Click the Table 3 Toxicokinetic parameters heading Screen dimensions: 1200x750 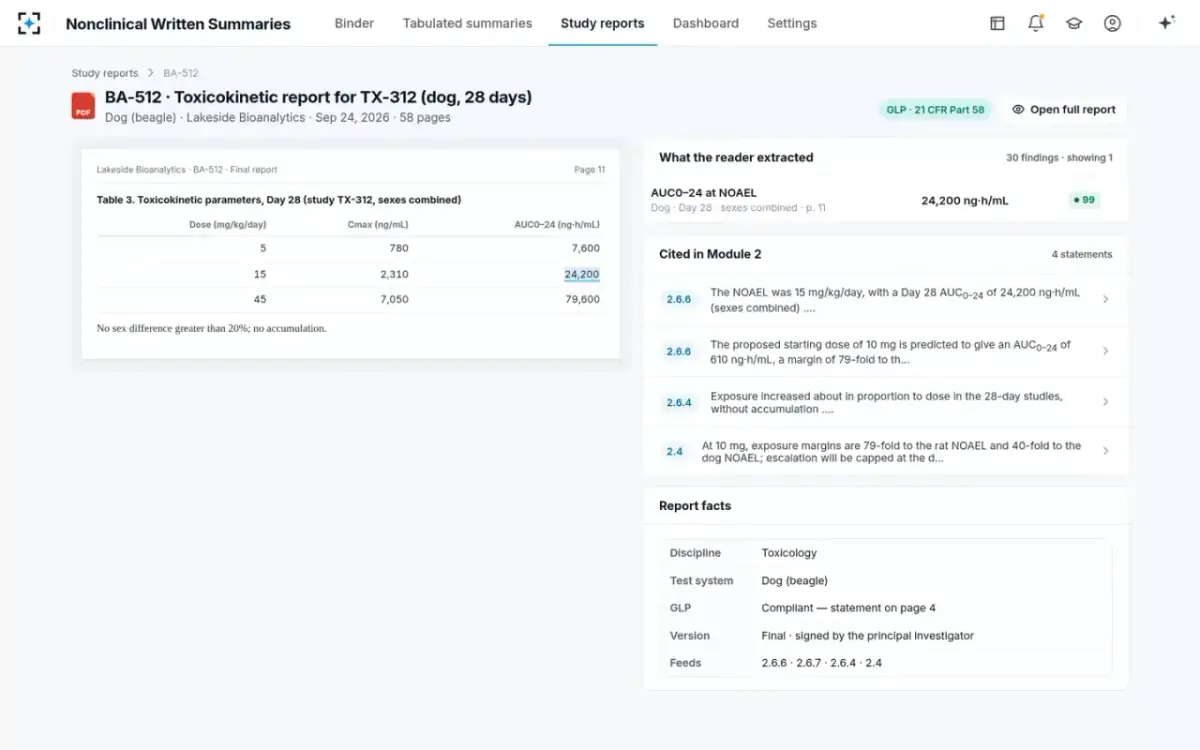click(279, 200)
